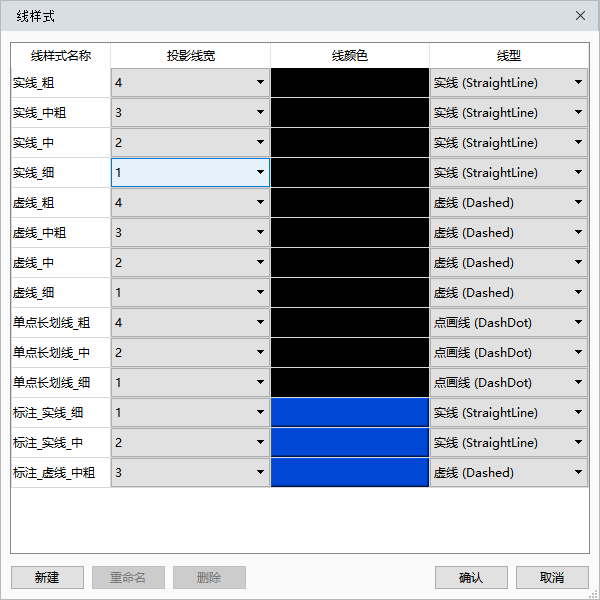600x600 pixels.
Task: Click the 新建 button
Action: point(47,577)
